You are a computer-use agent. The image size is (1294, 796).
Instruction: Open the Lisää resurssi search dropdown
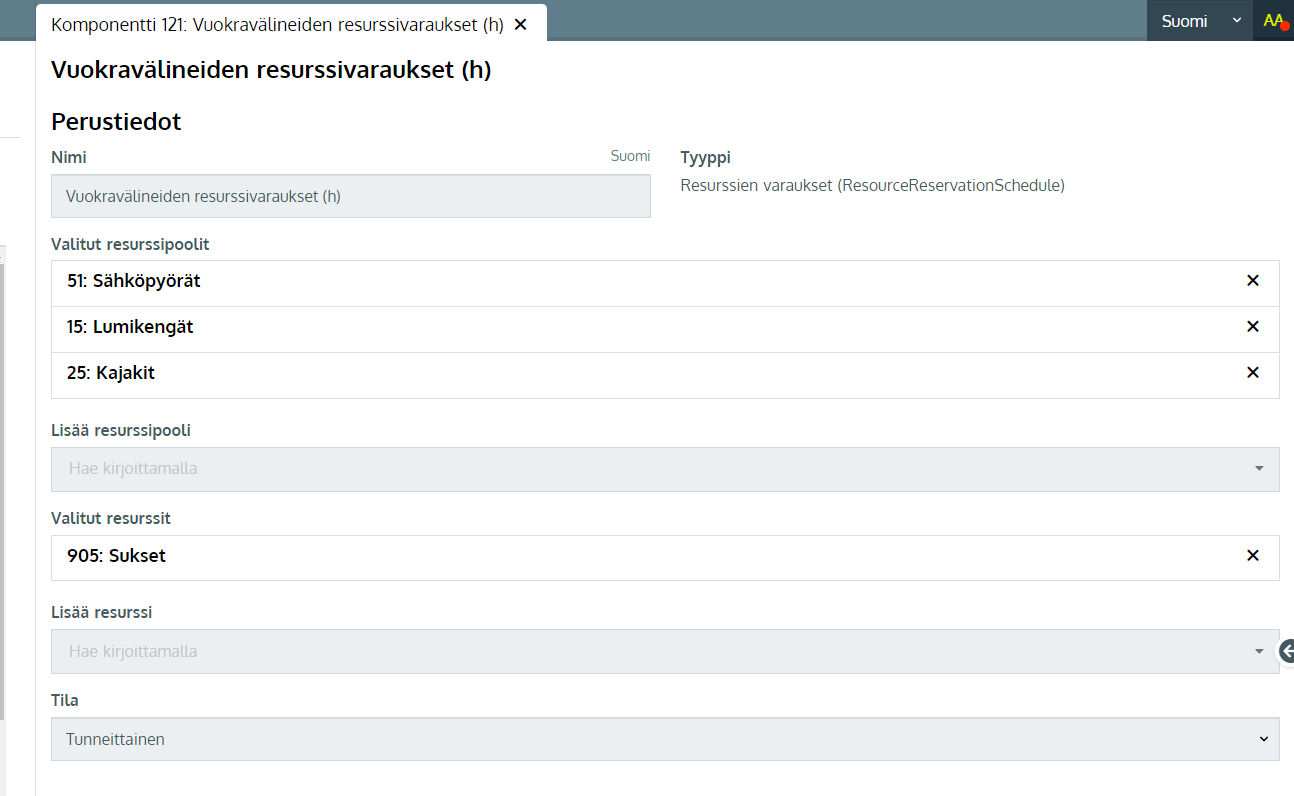(665, 652)
